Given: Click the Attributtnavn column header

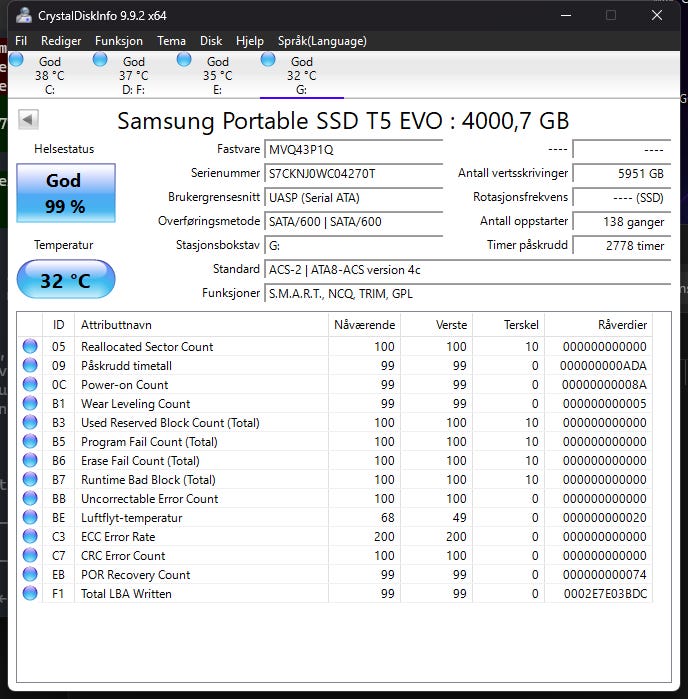Looking at the screenshot, I should (202, 325).
